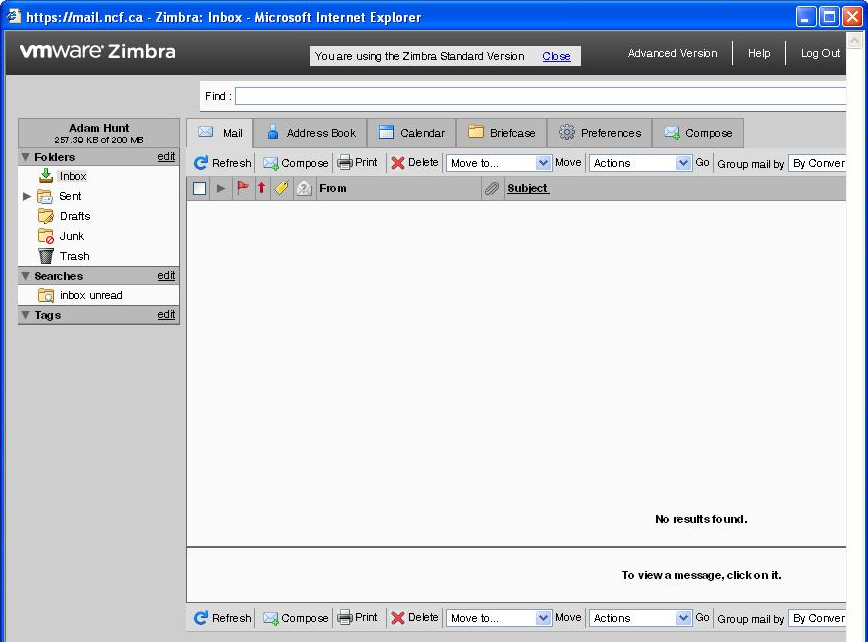Toggle the select-all messages checkbox
Image resolution: width=868 pixels, height=642 pixels.
click(x=199, y=188)
